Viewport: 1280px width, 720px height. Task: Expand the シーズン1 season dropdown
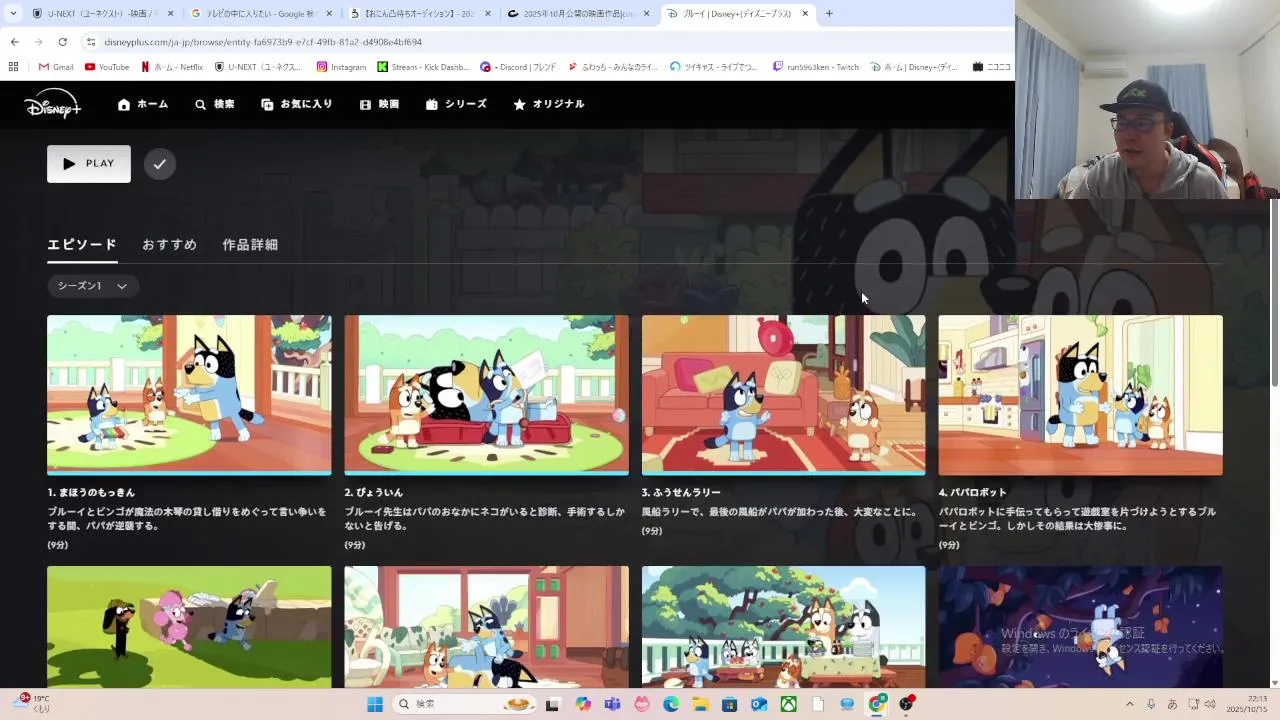click(x=93, y=286)
